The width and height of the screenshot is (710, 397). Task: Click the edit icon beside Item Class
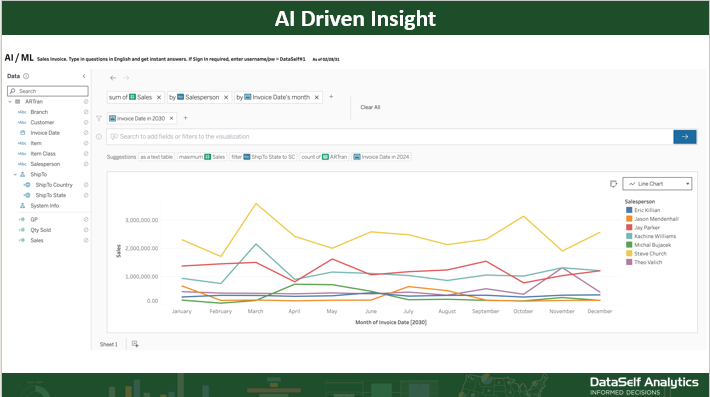(86, 154)
